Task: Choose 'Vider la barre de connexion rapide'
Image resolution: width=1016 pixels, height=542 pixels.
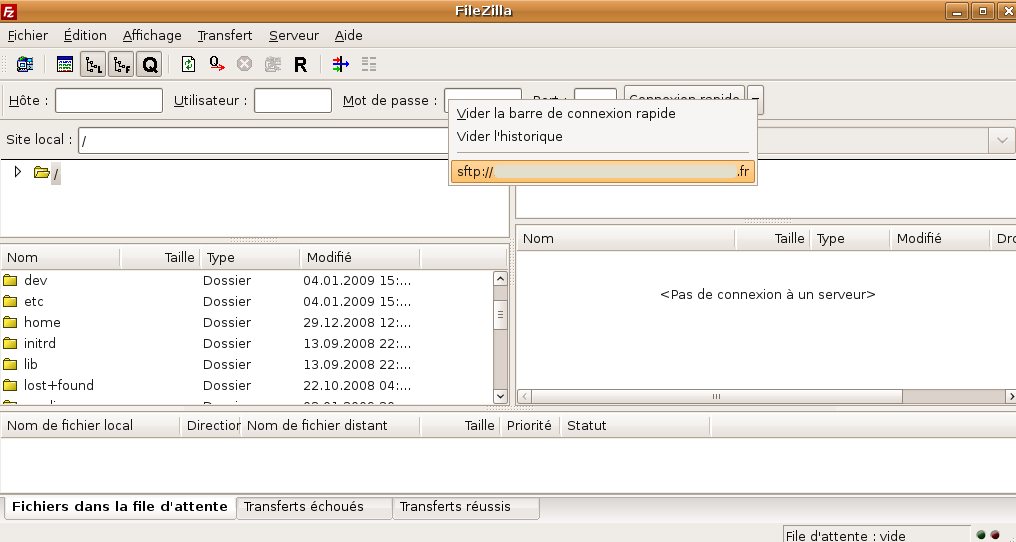Action: pyautogui.click(x=565, y=113)
